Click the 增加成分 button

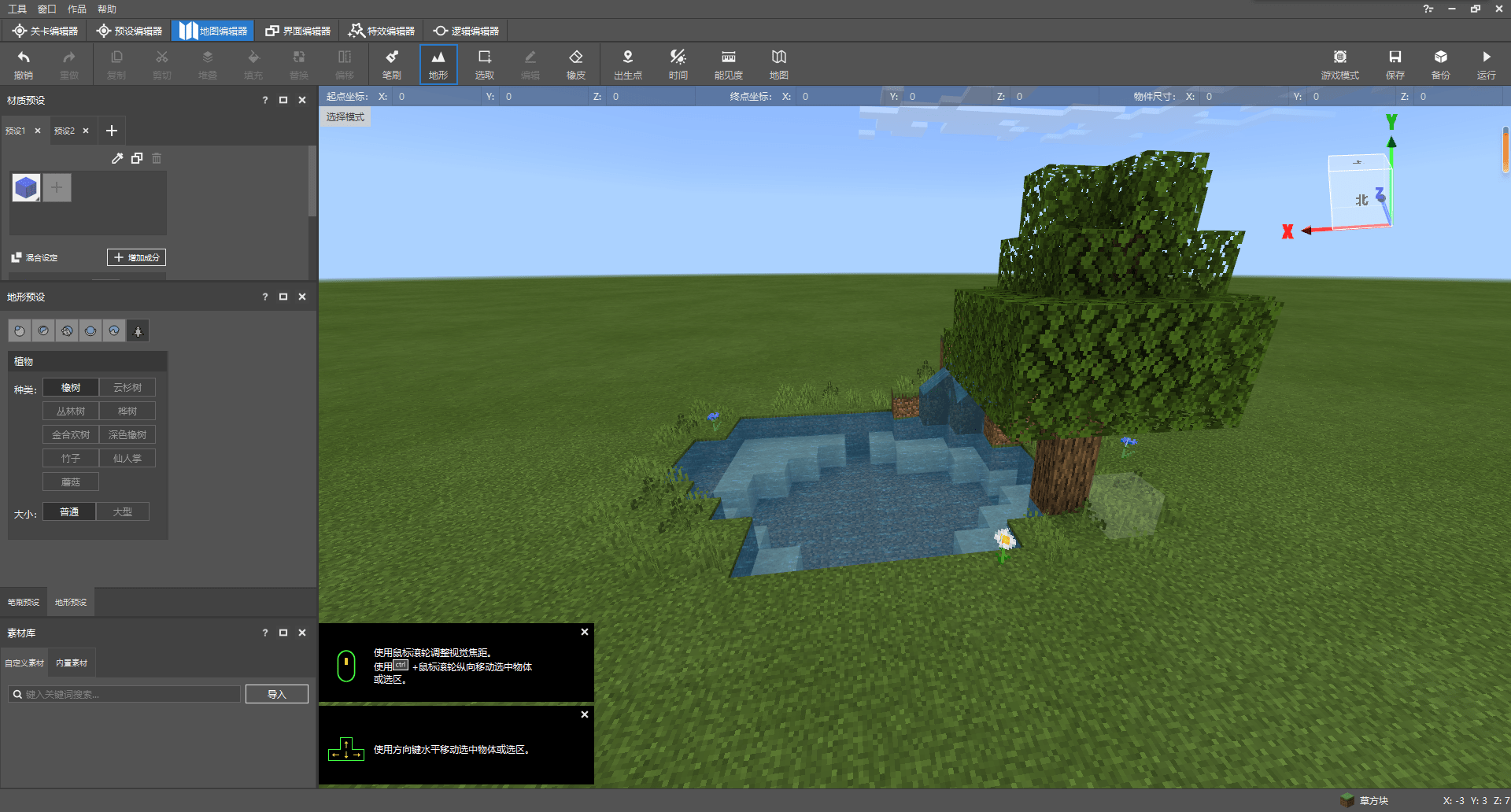137,257
